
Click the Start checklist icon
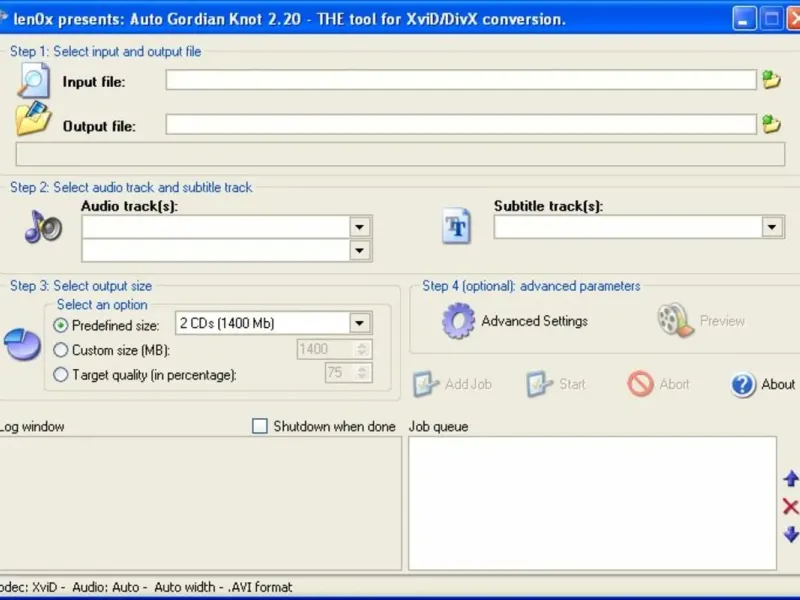(x=539, y=384)
